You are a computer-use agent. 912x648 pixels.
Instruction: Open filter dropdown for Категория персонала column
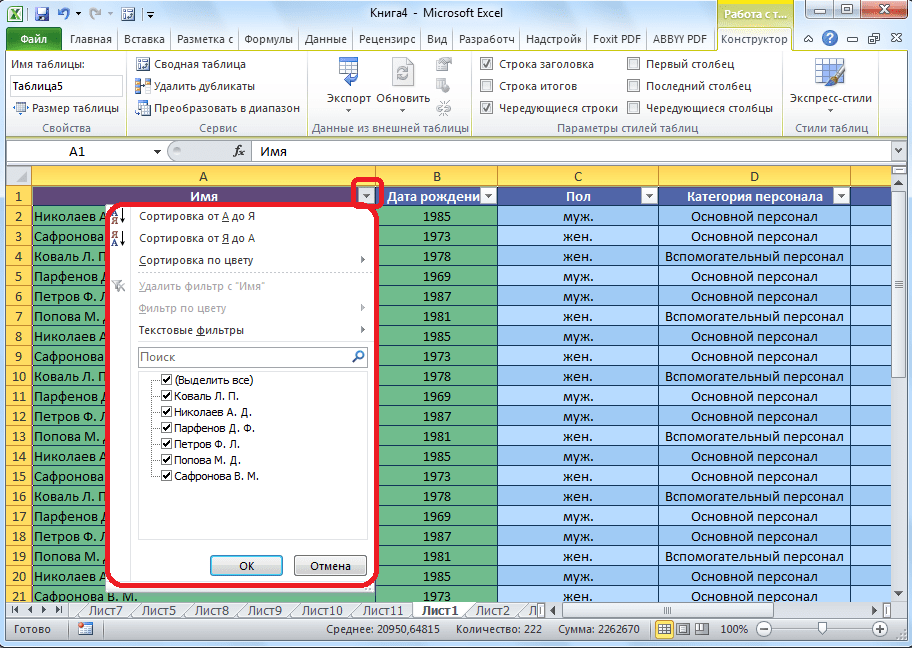coord(841,197)
